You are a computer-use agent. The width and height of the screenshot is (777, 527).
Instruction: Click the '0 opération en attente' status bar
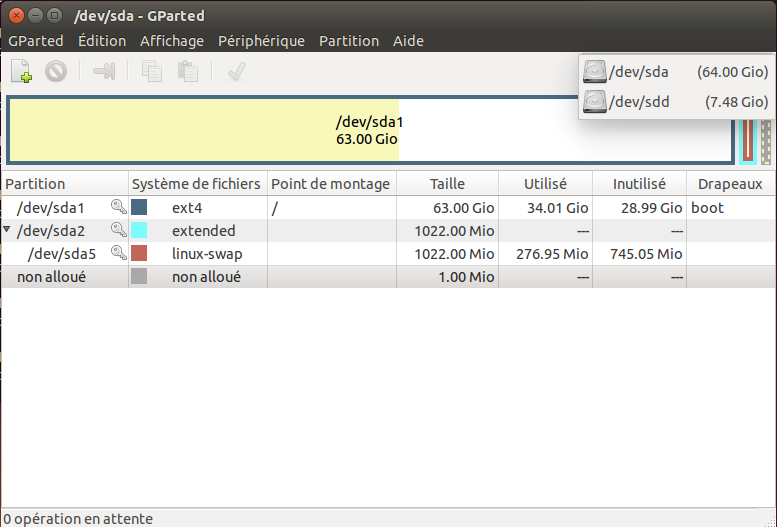click(78, 519)
